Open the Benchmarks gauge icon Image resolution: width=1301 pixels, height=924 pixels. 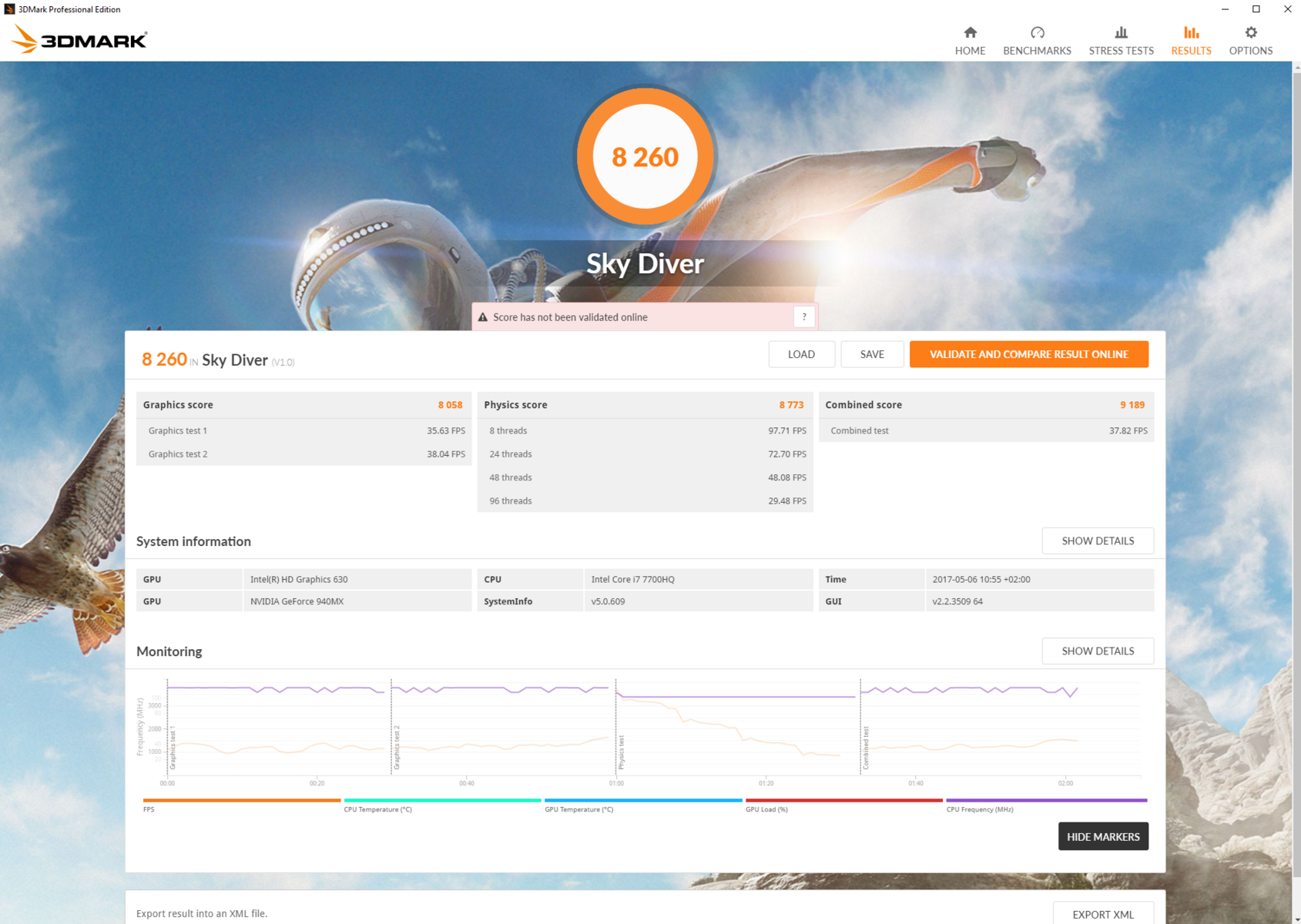pyautogui.click(x=1037, y=32)
